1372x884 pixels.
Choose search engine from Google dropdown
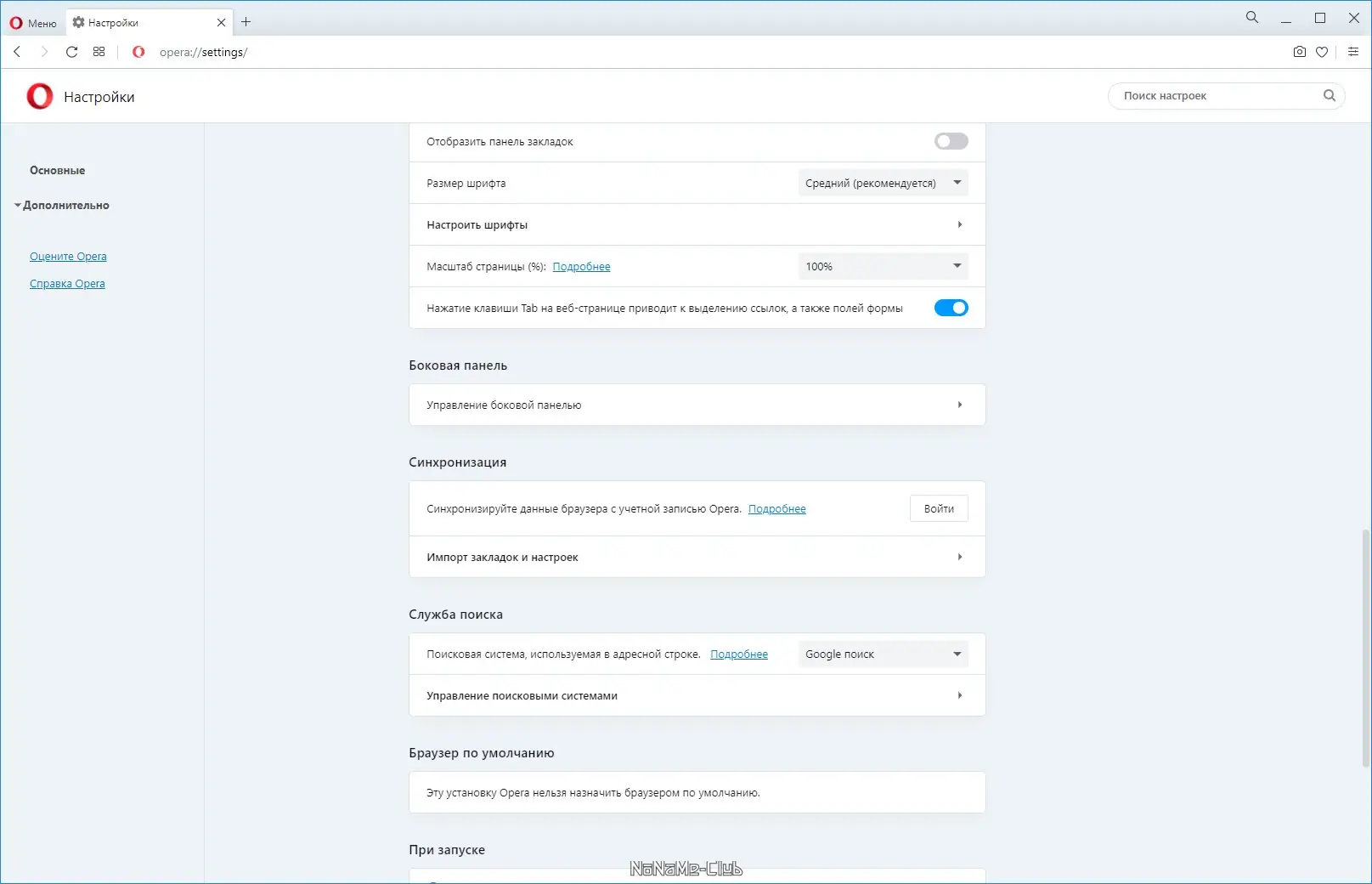click(883, 654)
